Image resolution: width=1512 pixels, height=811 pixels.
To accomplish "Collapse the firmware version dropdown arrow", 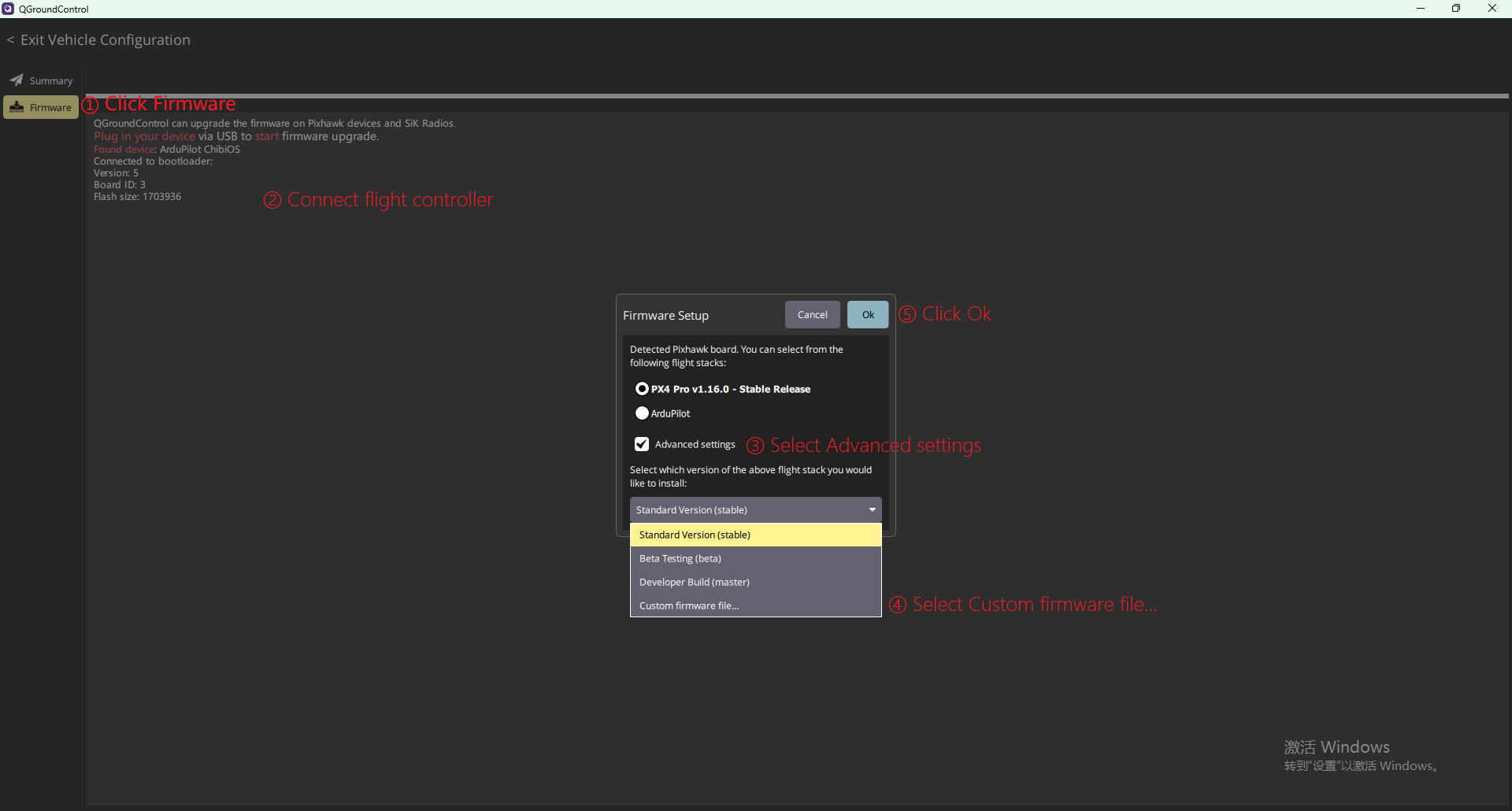I will [872, 510].
